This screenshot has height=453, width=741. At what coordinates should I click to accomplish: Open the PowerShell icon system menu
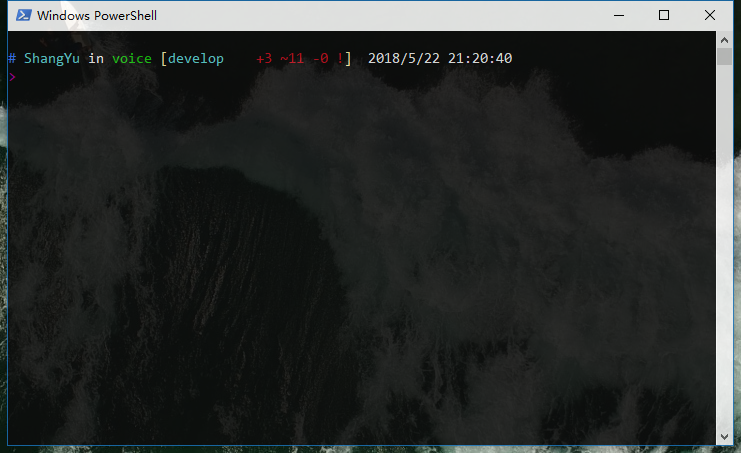coord(22,15)
